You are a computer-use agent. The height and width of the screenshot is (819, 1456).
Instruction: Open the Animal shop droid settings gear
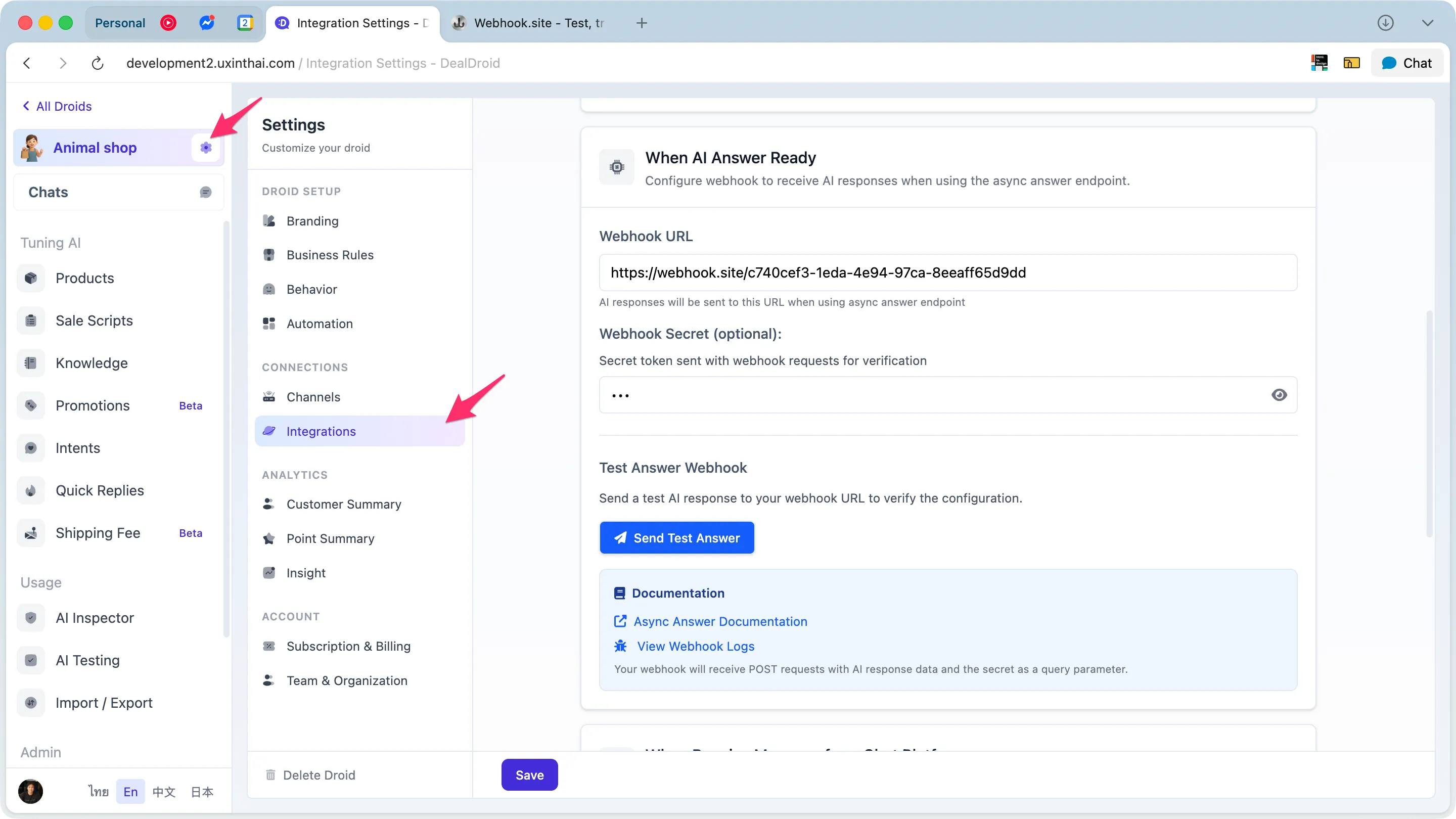point(206,148)
